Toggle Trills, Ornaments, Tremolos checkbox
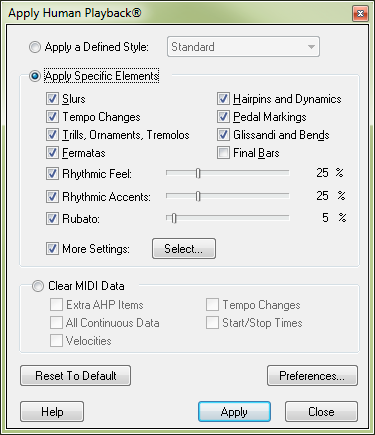The image size is (375, 435). (52, 135)
